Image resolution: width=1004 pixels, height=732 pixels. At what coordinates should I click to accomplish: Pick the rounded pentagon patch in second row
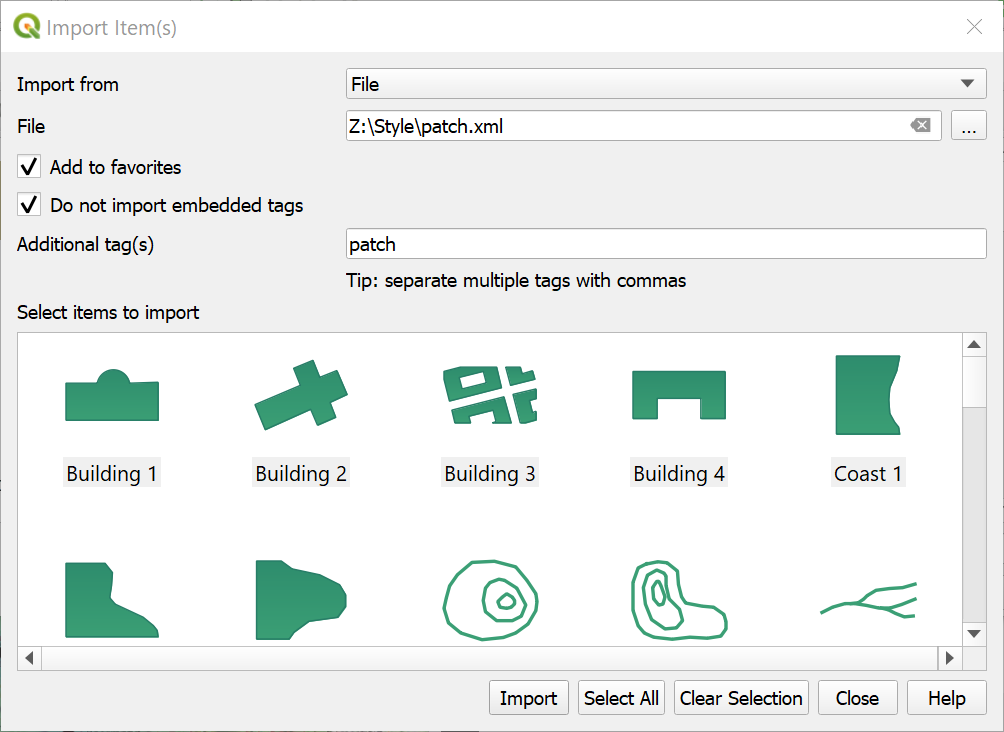[301, 600]
